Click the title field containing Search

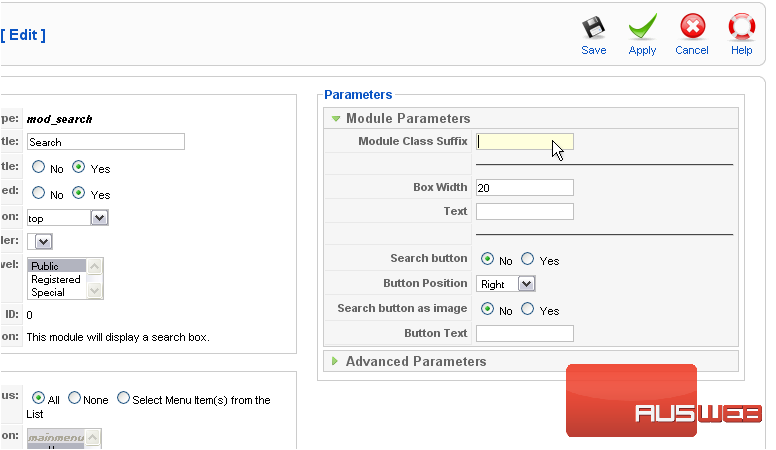106,142
